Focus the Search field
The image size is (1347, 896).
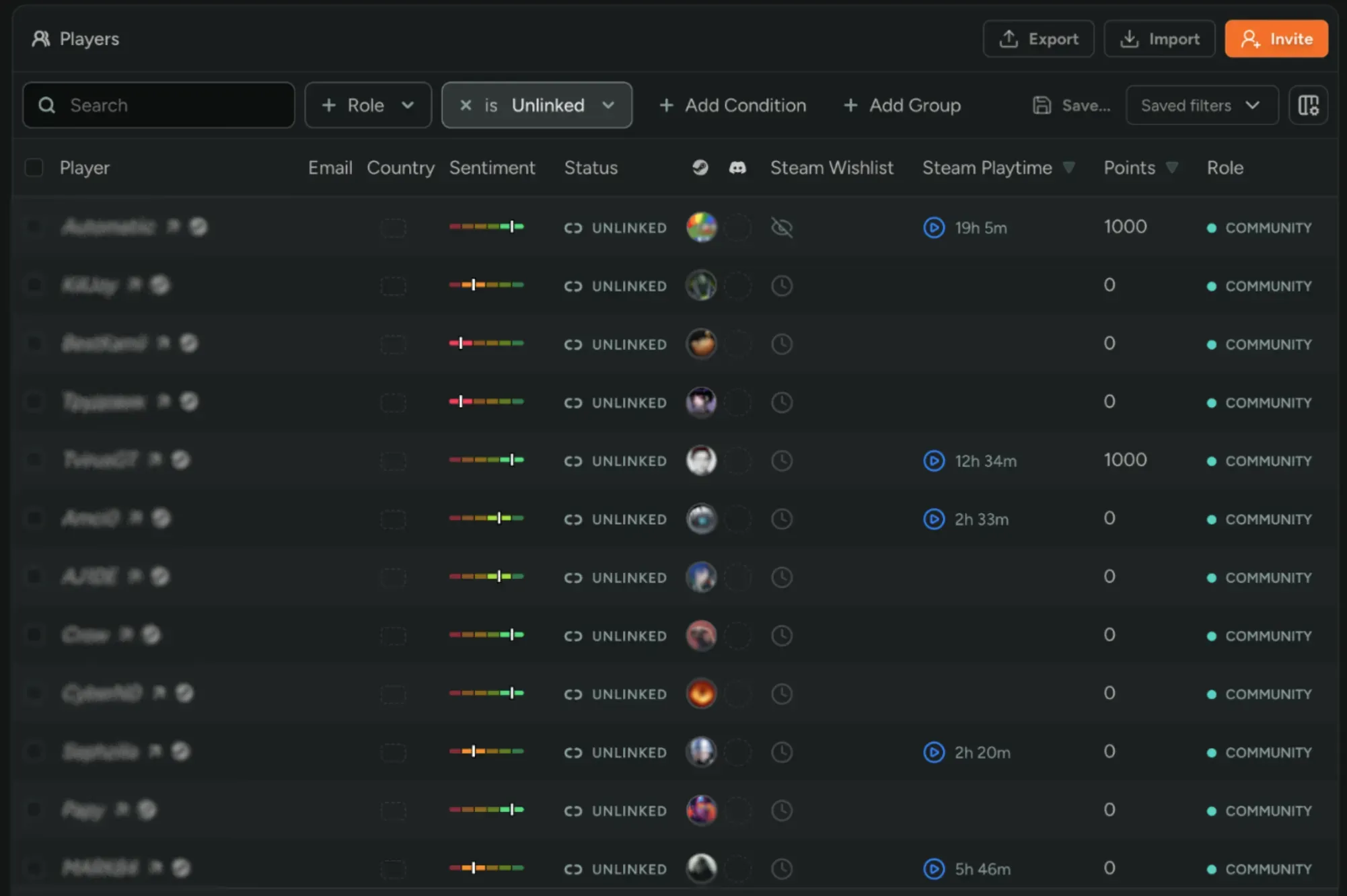[159, 105]
